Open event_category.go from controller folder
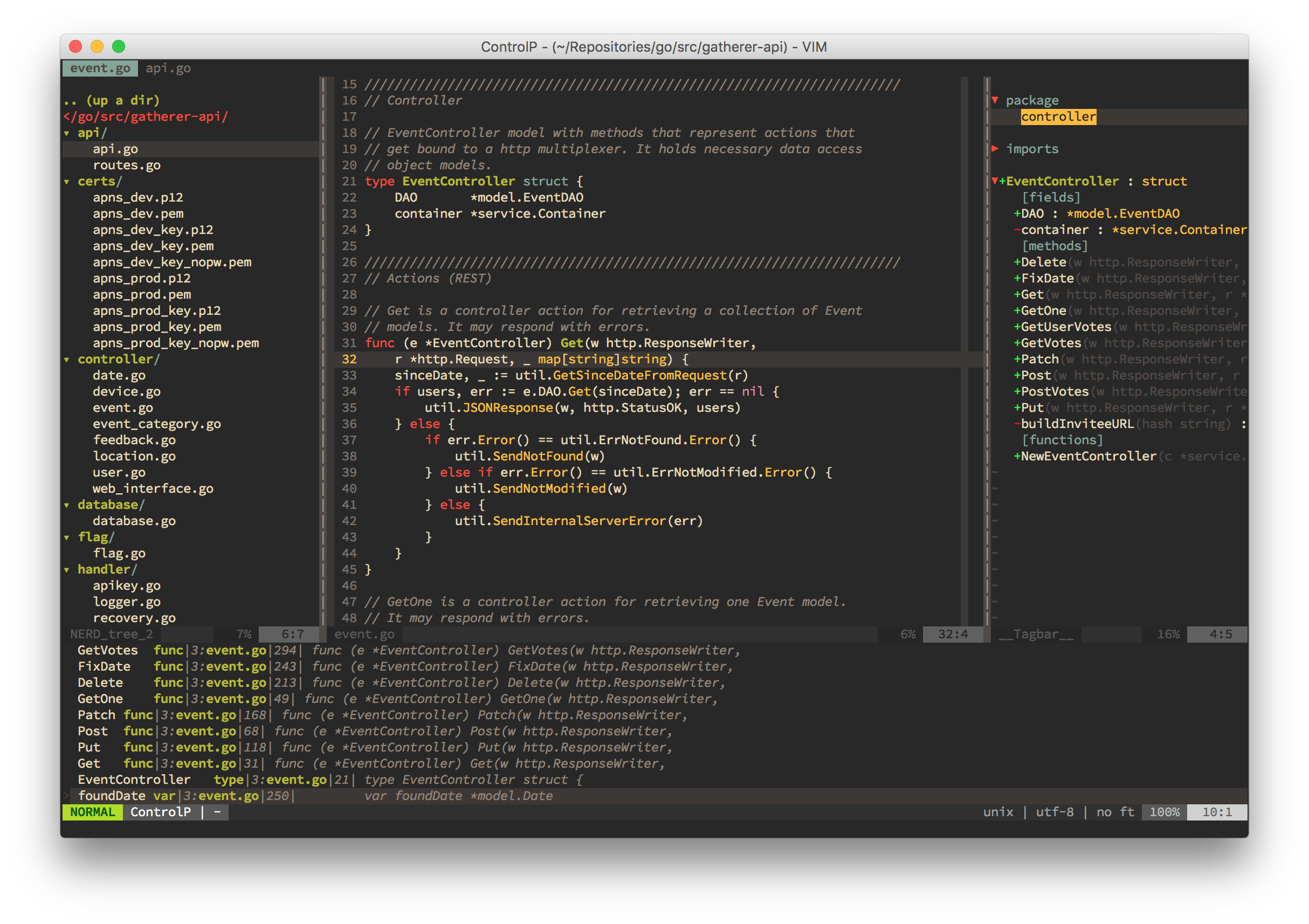Screen dimensions: 1309x924 (x=157, y=424)
